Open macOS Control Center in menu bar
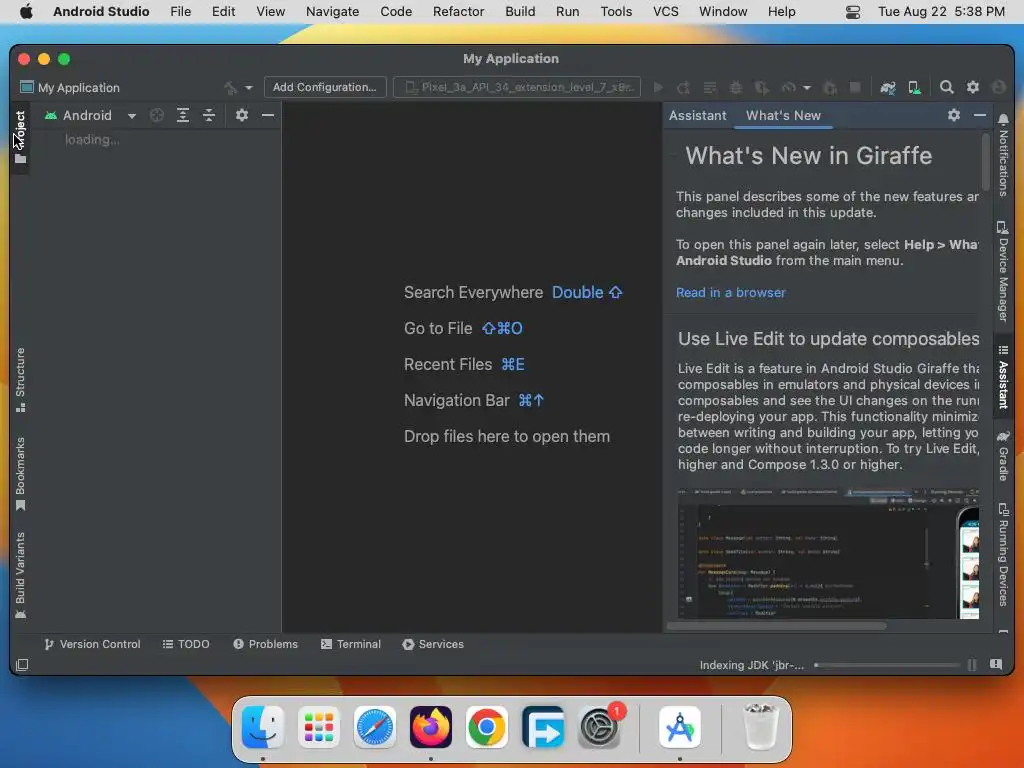Image resolution: width=1024 pixels, height=768 pixels. pos(853,12)
